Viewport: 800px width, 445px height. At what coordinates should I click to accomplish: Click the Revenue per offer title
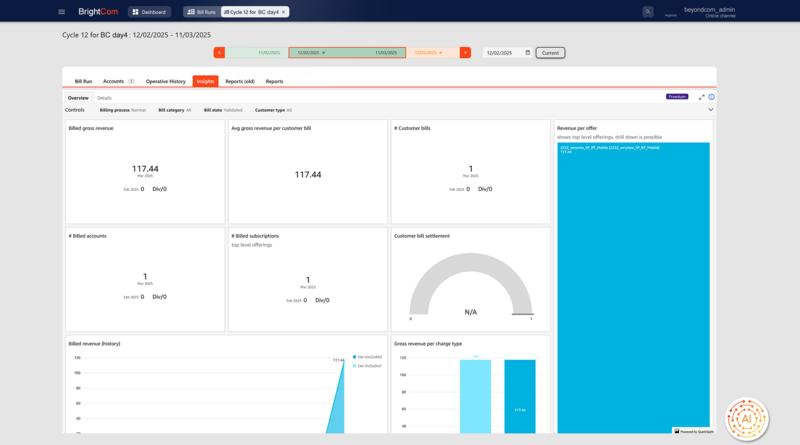(x=577, y=128)
